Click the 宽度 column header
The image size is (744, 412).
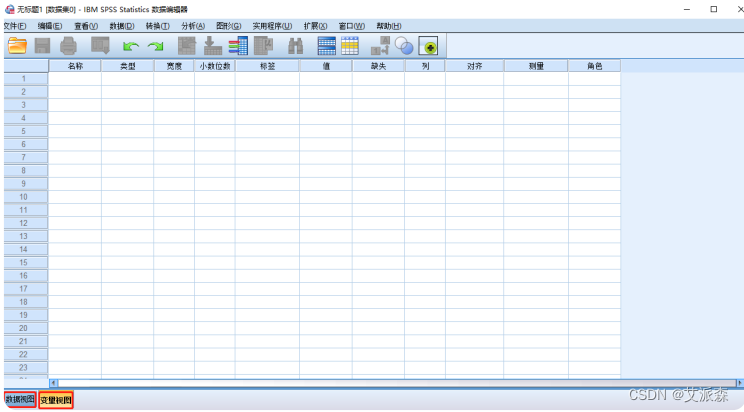pos(174,66)
